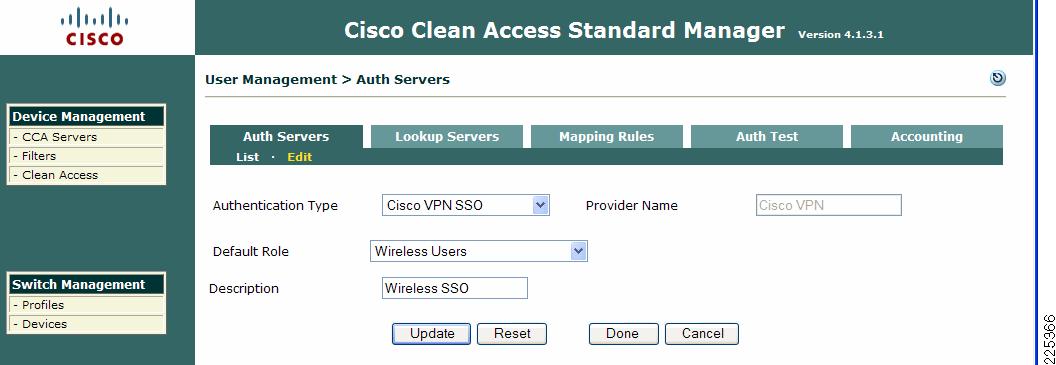Click the Provider Name field

coord(828,205)
